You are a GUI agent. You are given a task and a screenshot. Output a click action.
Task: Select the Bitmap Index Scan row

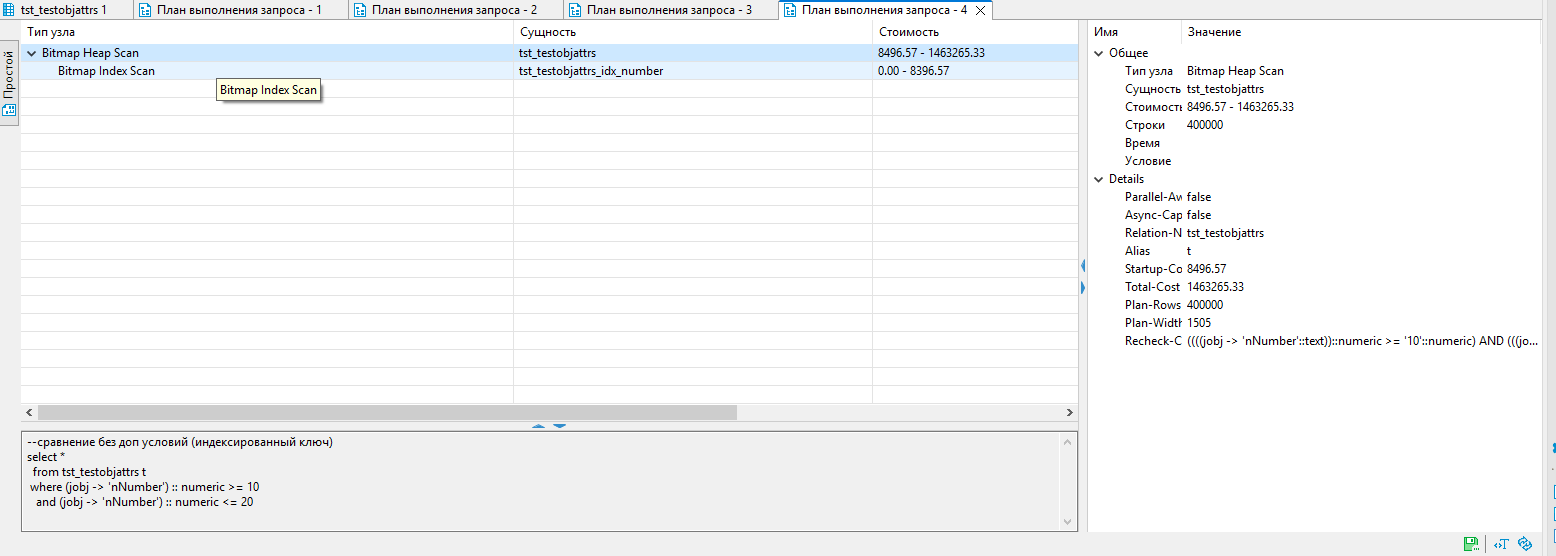coord(106,71)
